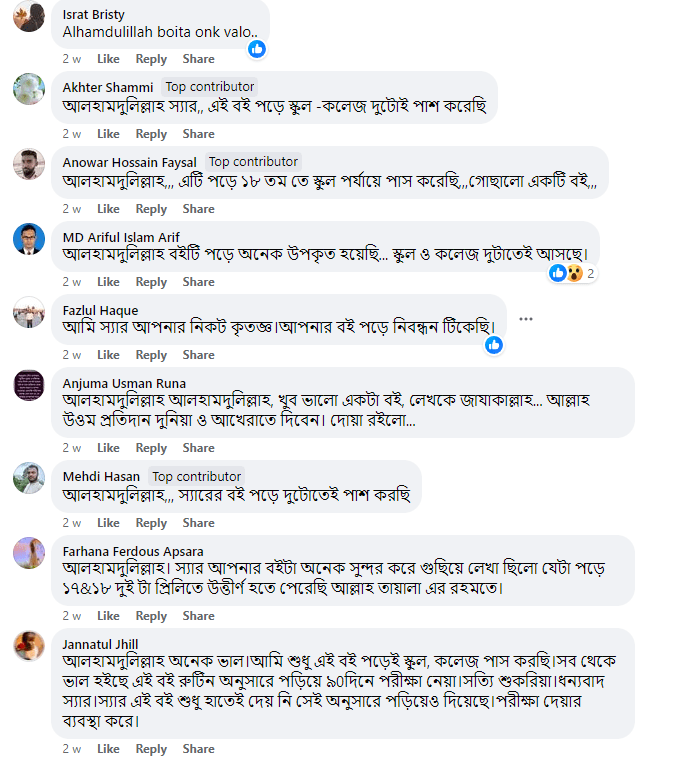Click the like reaction icon on Israt Bristy's comment
Screen dimensions: 677x758
click(257, 48)
